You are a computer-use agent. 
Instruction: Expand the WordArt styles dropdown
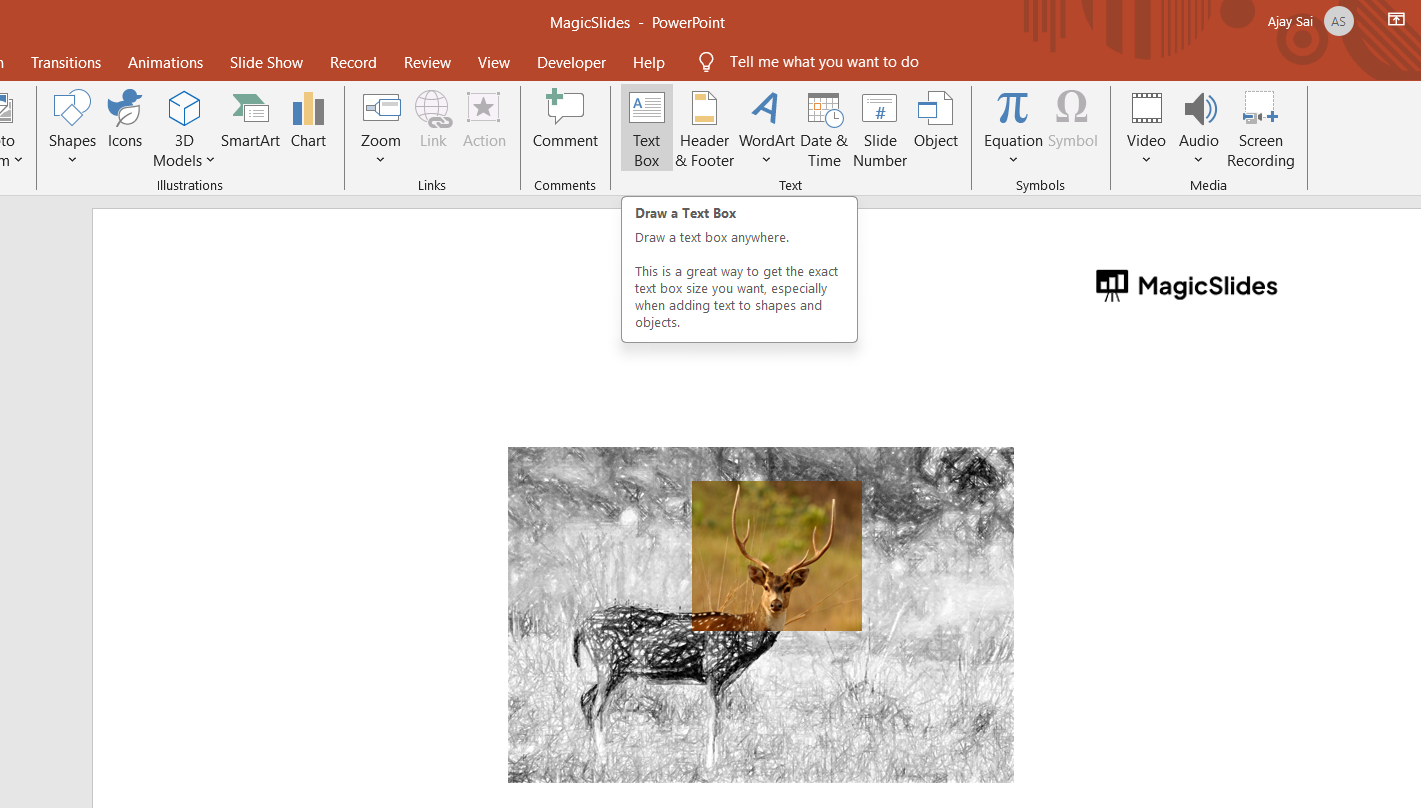767,160
